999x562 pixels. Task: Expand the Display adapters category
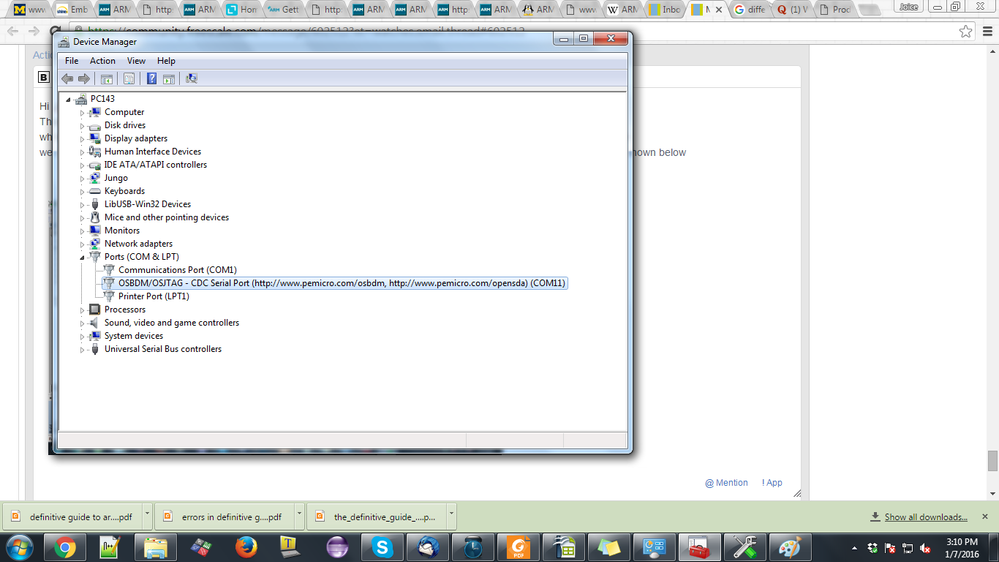tap(82, 139)
